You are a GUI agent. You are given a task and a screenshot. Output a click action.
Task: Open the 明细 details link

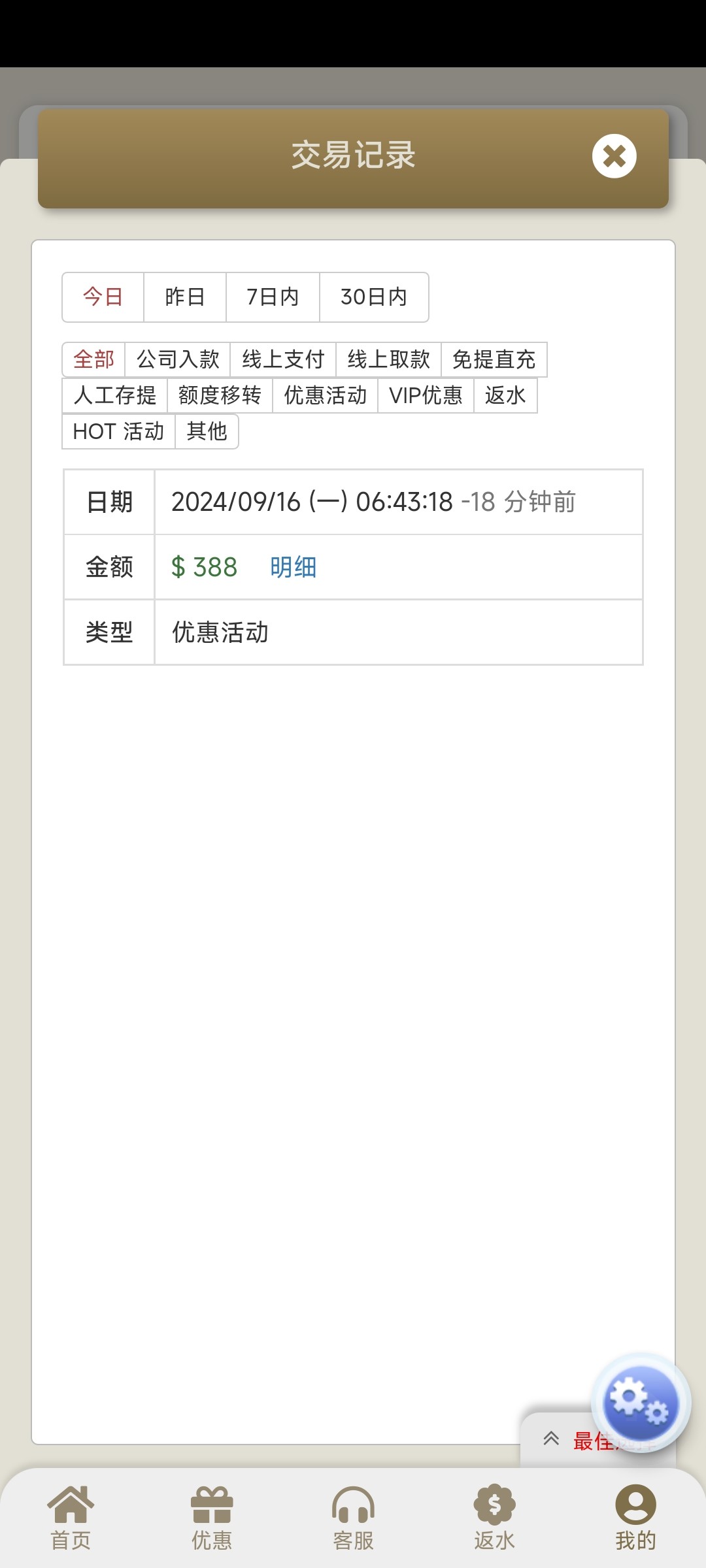tap(293, 567)
